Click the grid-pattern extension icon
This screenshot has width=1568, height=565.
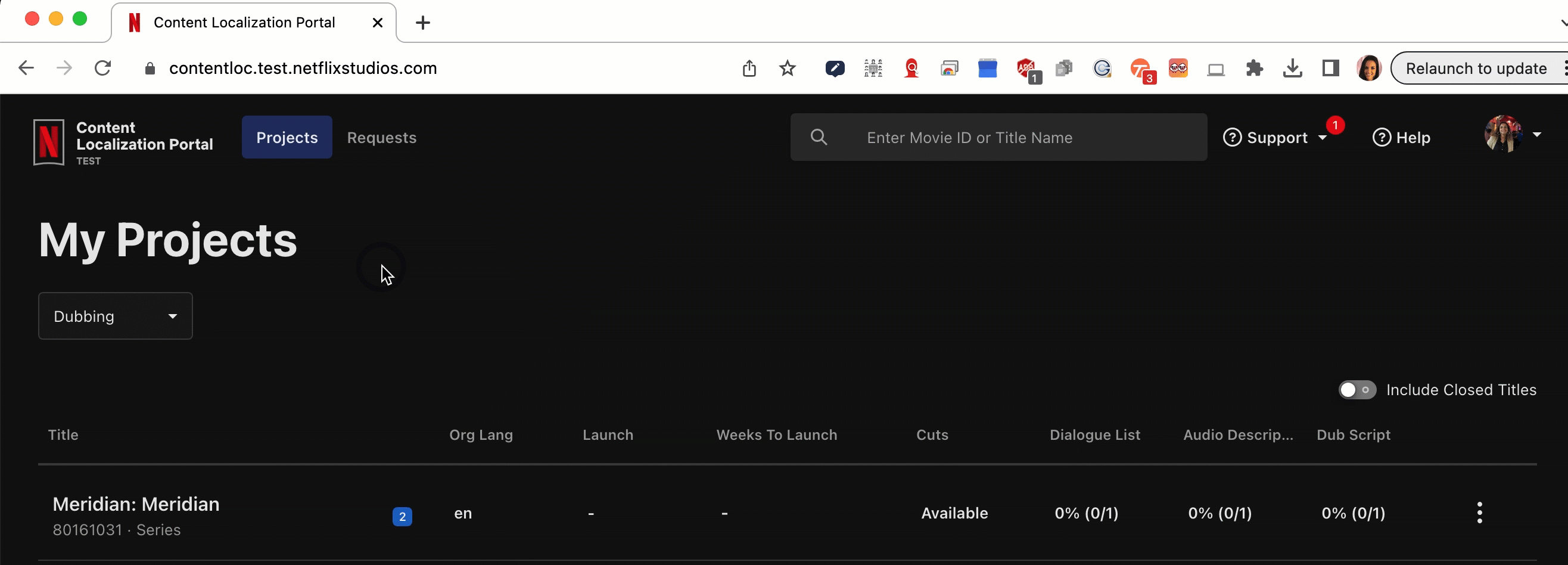pos(873,68)
